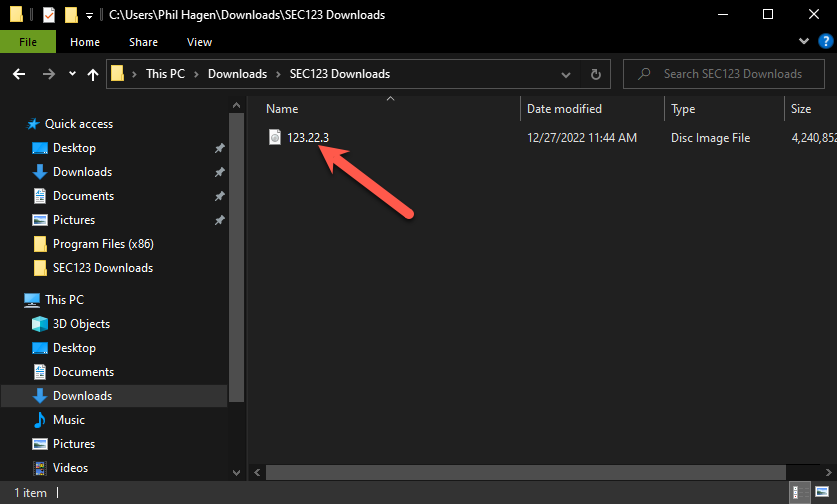Open Videos under This PC
The image size is (837, 504).
tap(70, 468)
